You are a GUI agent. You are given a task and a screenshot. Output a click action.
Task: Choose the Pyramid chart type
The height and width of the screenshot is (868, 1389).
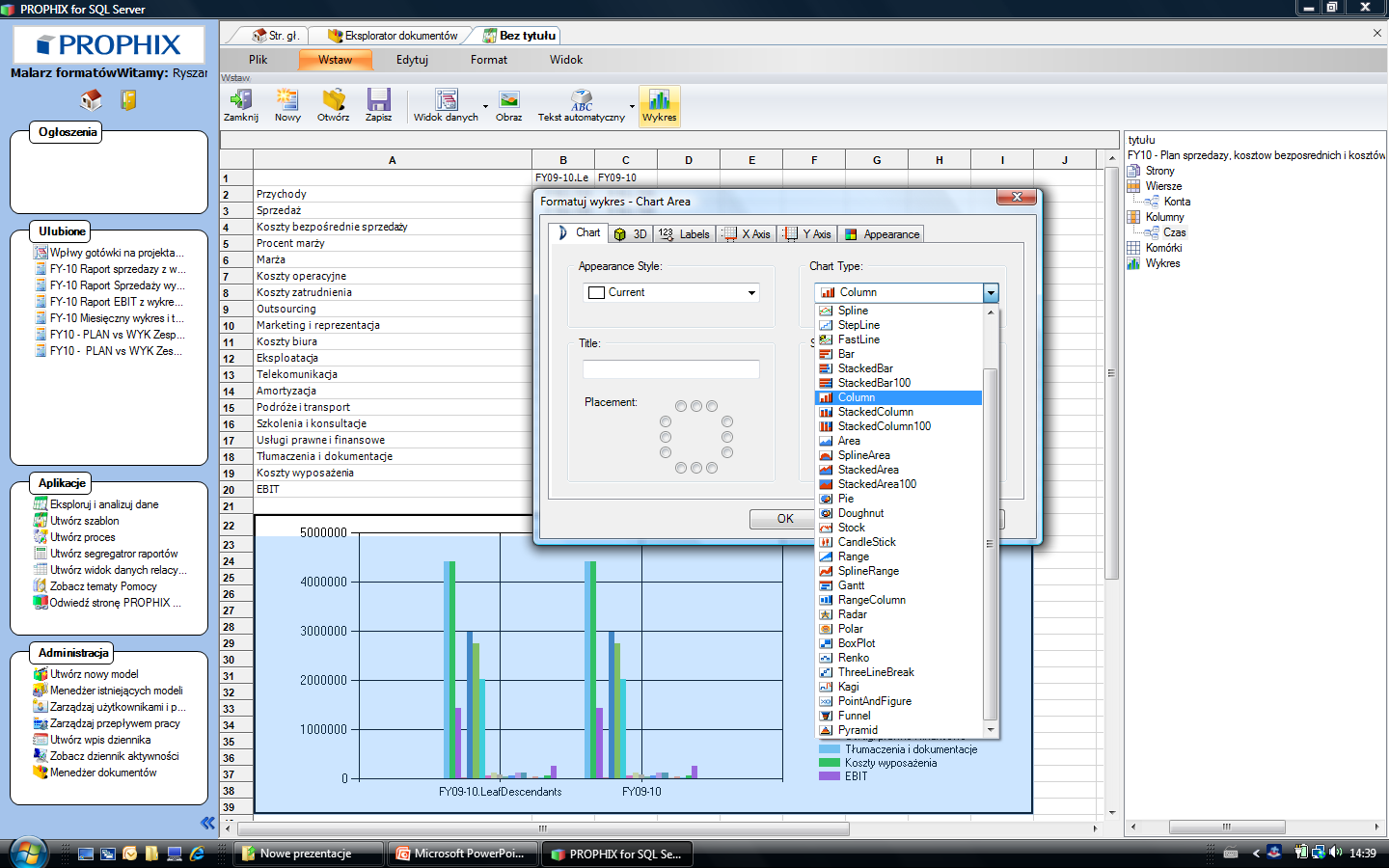click(x=858, y=730)
